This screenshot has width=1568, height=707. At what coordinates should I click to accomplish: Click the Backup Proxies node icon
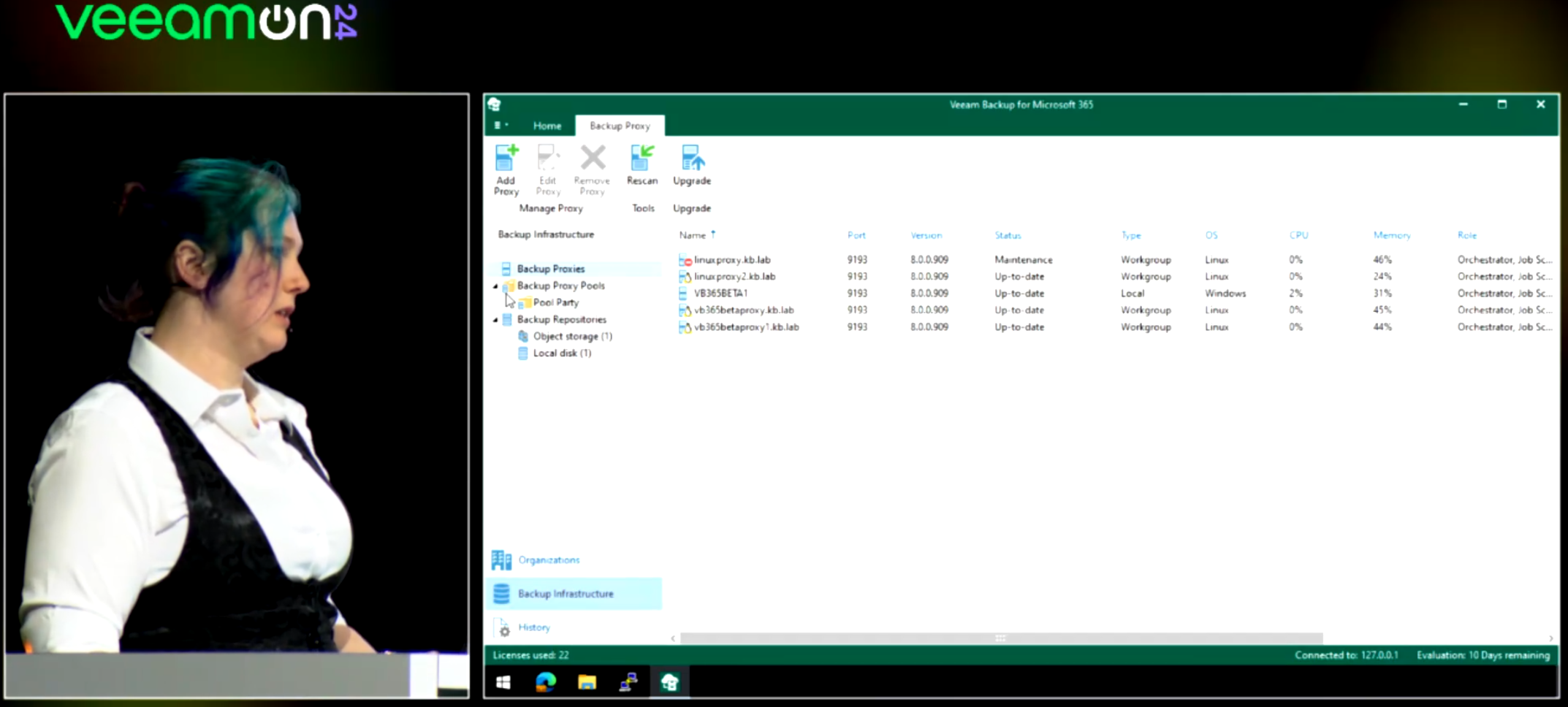506,269
